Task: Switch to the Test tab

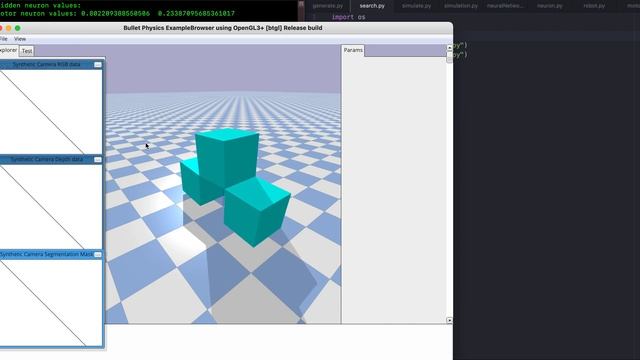Action: (27, 51)
